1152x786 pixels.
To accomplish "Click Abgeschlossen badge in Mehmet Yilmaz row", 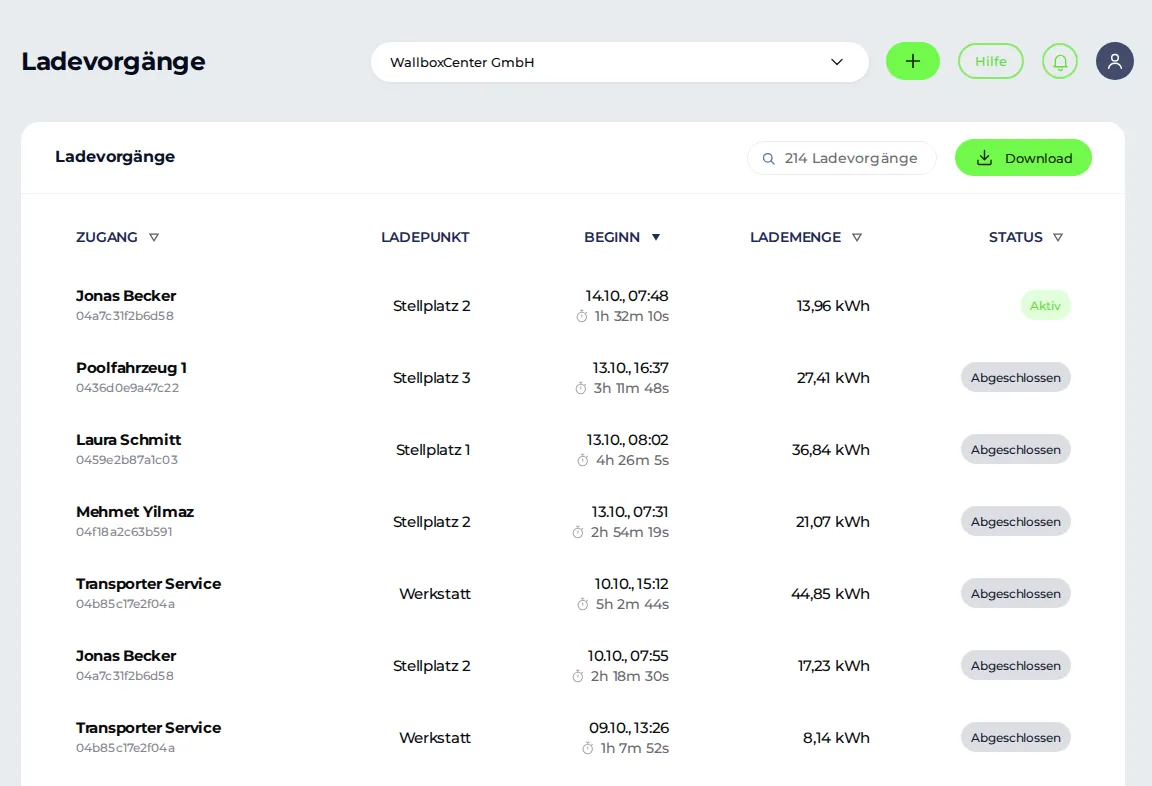I will pyautogui.click(x=1015, y=522).
